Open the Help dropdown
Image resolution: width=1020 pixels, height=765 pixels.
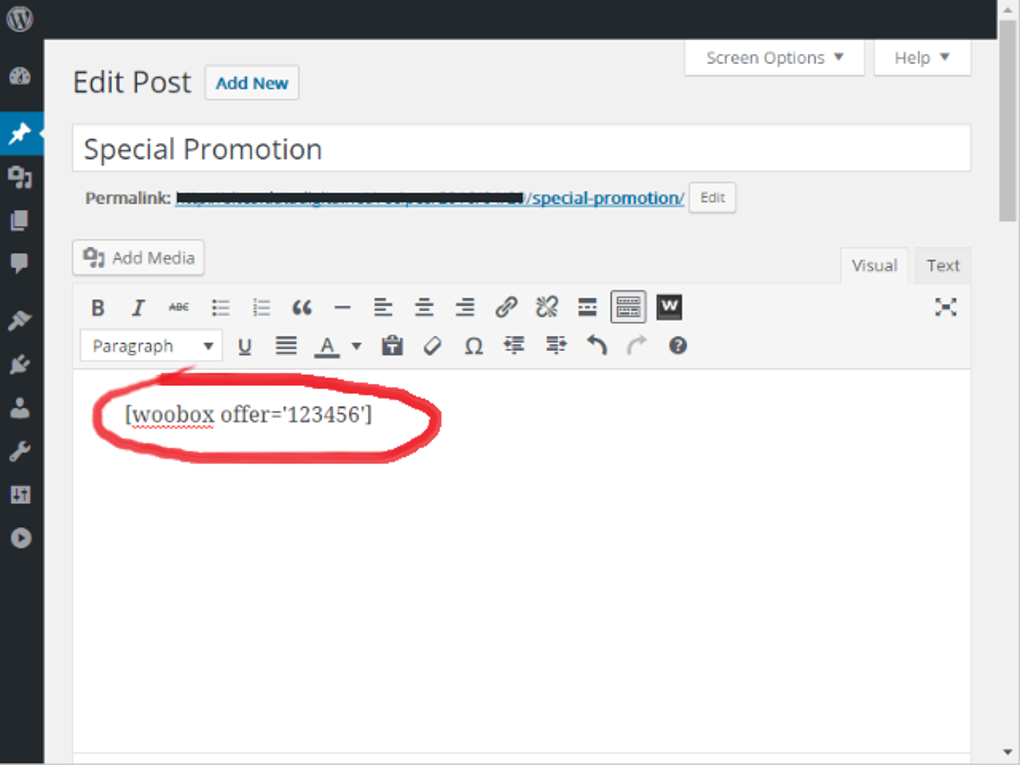tap(920, 57)
